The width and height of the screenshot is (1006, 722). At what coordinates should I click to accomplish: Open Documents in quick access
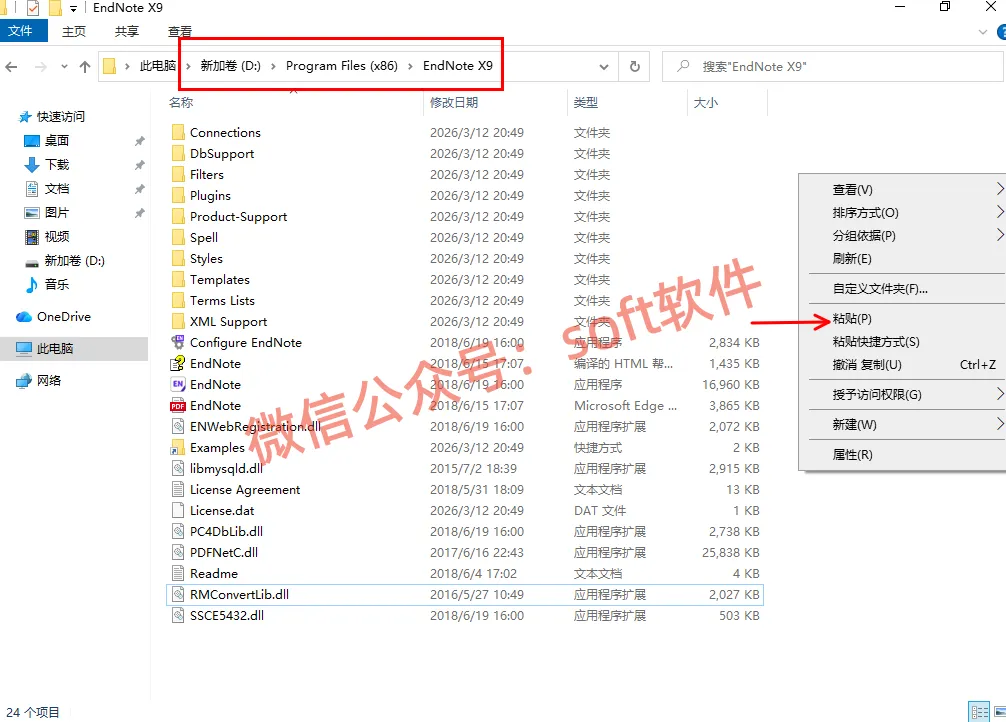(x=56, y=189)
